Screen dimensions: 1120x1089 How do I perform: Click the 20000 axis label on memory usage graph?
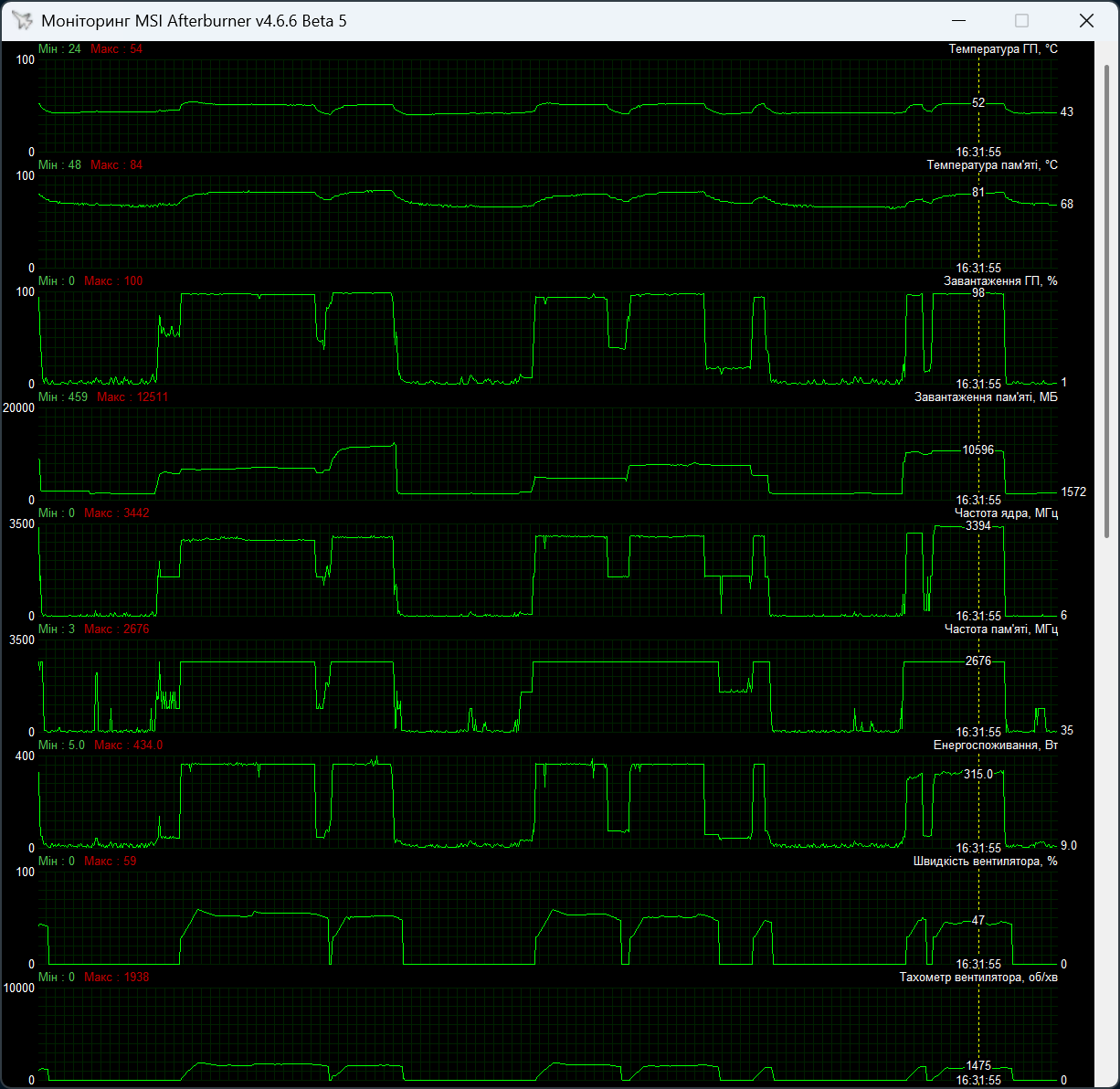(19, 407)
